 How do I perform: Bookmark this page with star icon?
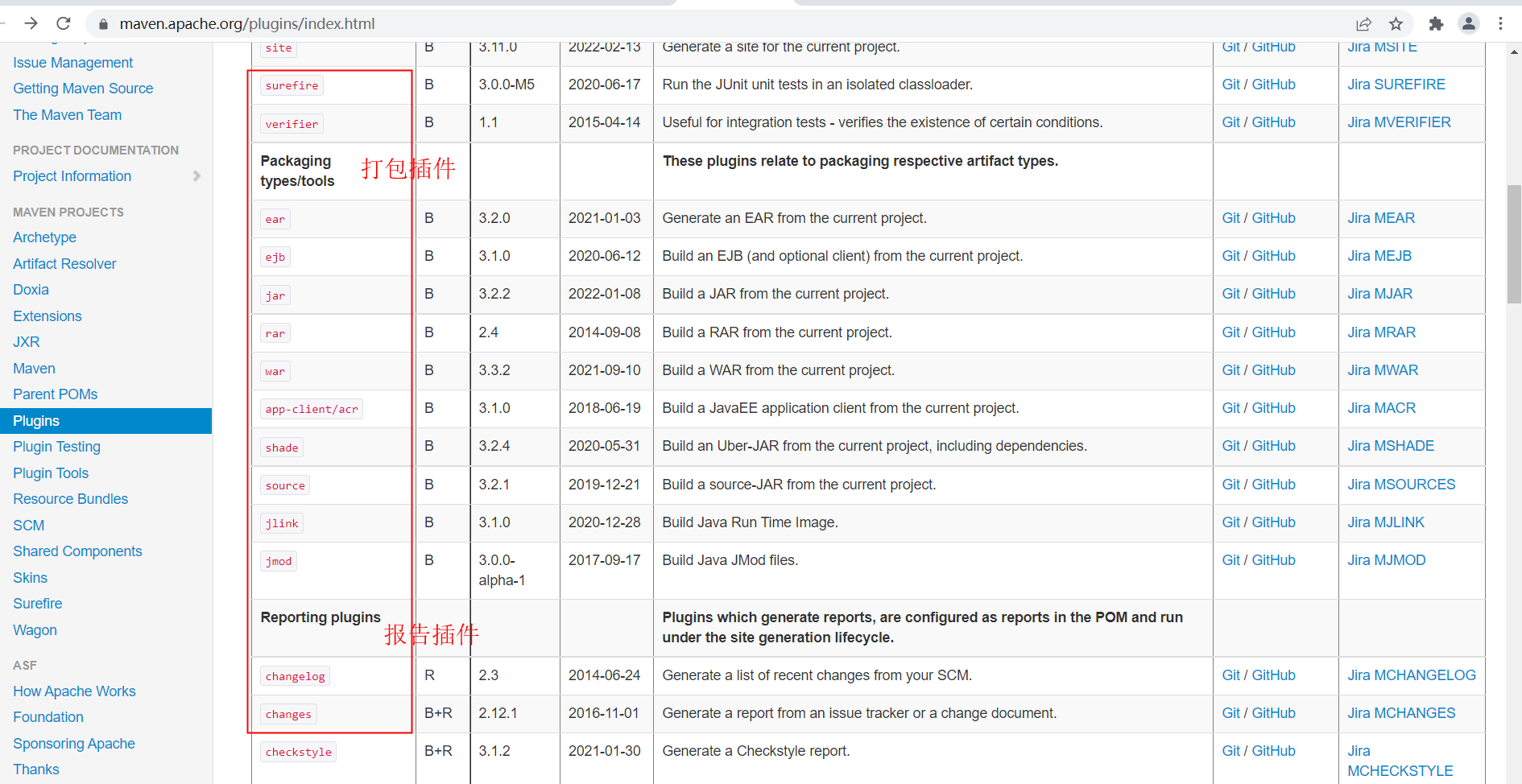pos(1396,24)
